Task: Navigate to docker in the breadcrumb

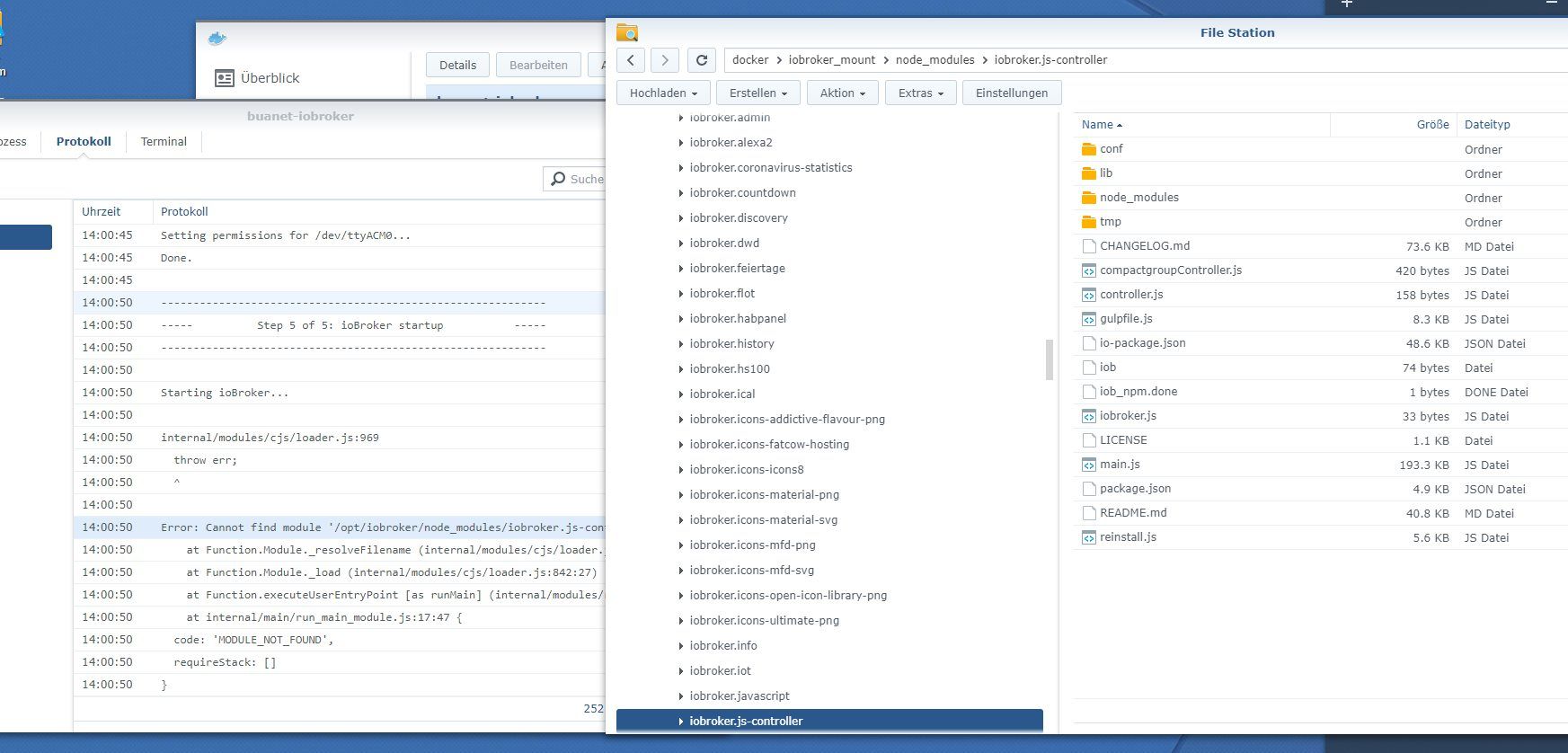Action: pos(750,60)
